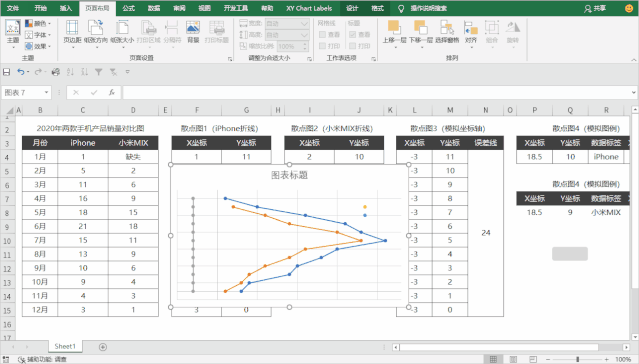The height and width of the screenshot is (364, 639).
Task: Open the 宽度 width dropdown
Action: tap(304, 24)
